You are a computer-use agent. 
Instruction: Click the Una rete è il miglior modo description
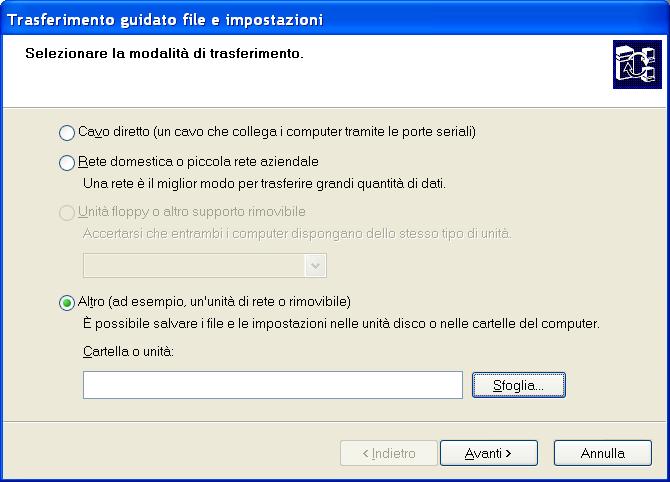264,183
